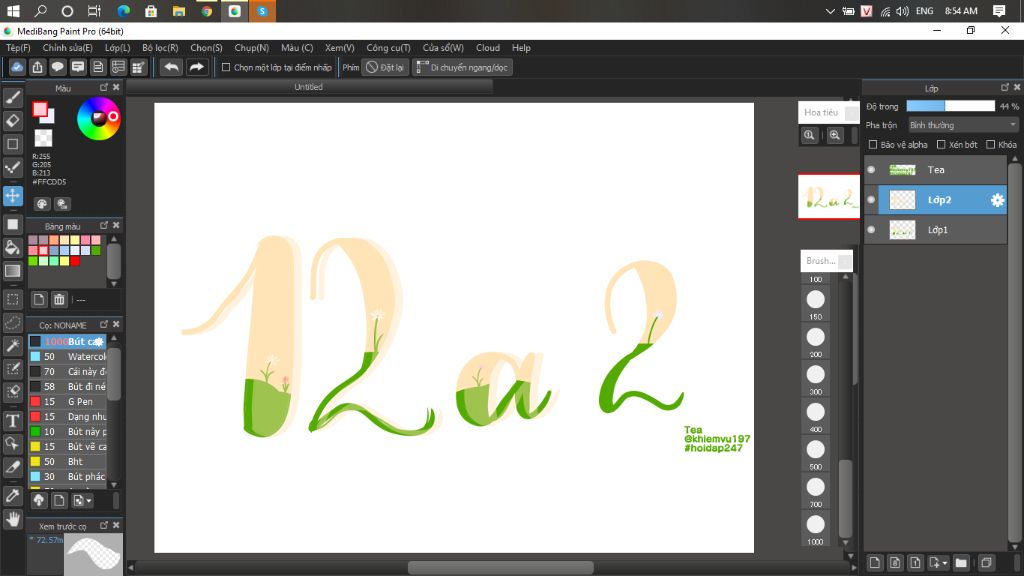Open File Explorer from taskbar
Screen dimensions: 1024x576
(x=178, y=11)
